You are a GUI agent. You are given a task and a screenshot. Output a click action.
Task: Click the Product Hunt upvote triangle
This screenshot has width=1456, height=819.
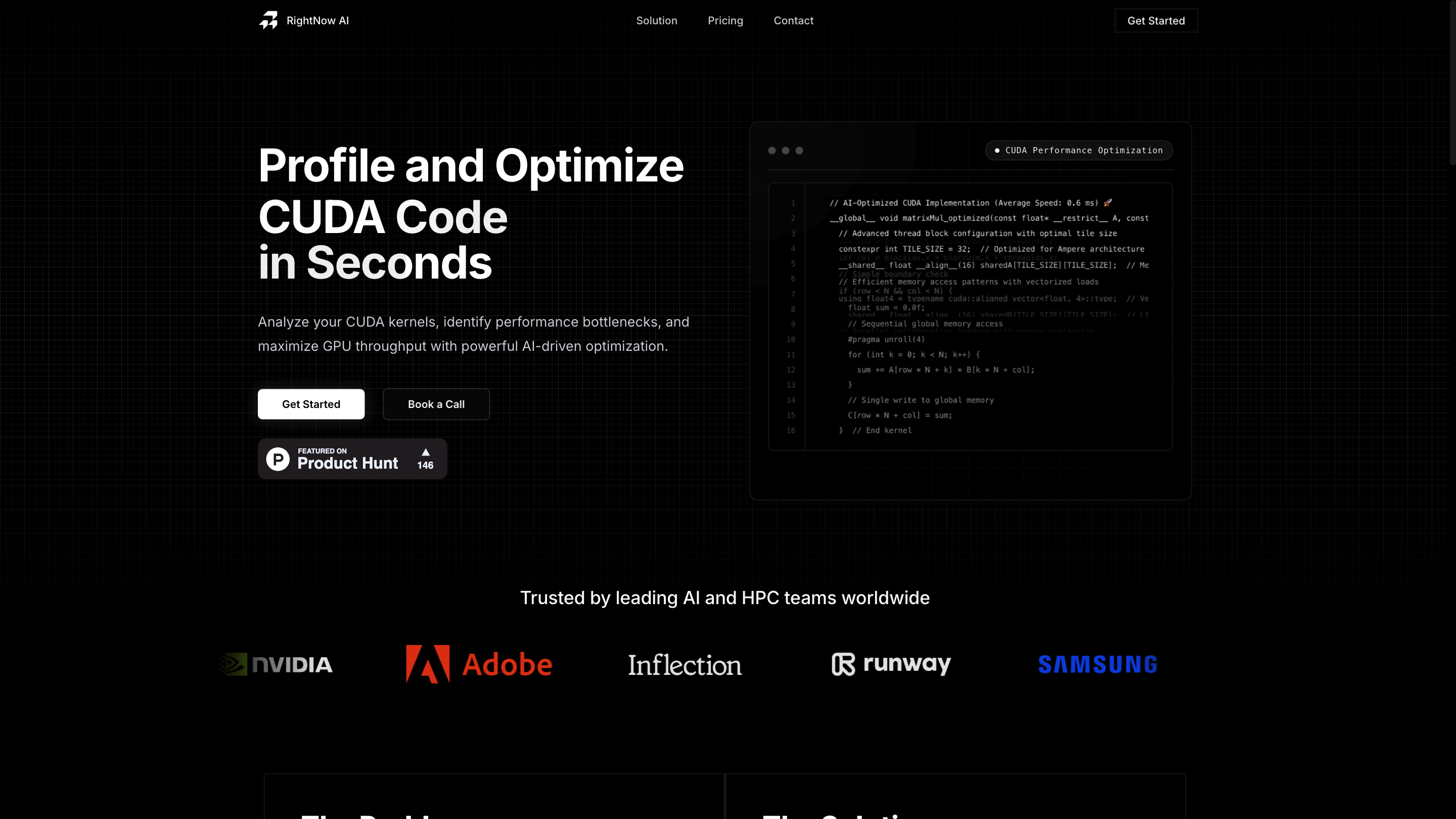[x=426, y=452]
